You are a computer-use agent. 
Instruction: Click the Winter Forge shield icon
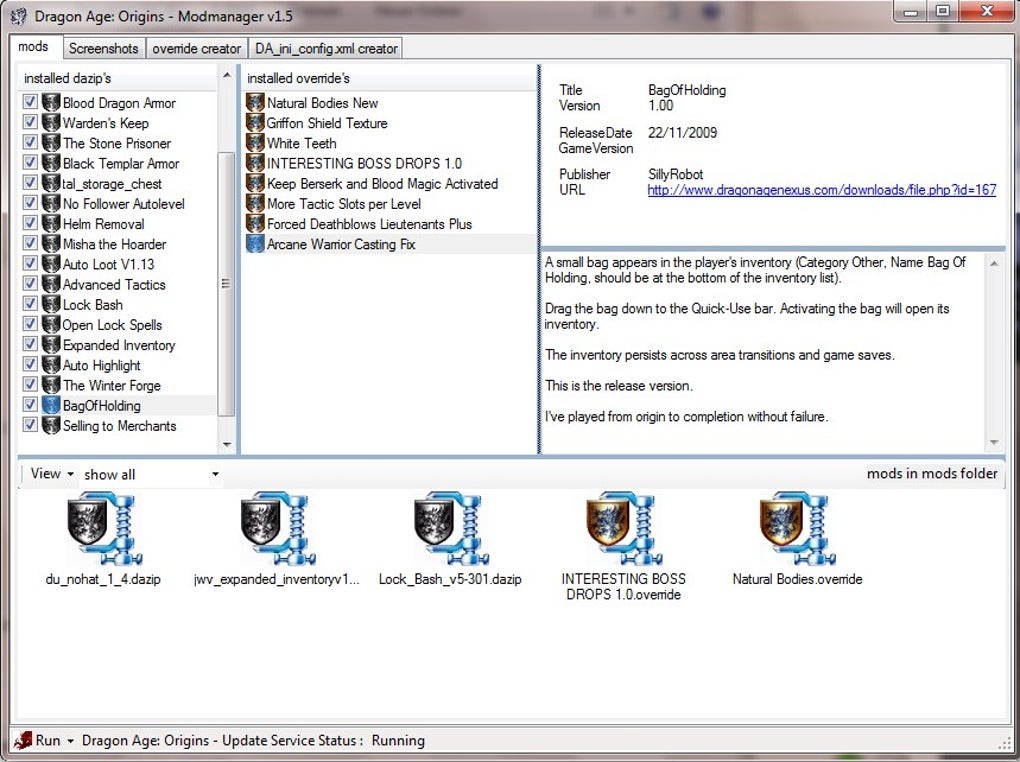51,385
